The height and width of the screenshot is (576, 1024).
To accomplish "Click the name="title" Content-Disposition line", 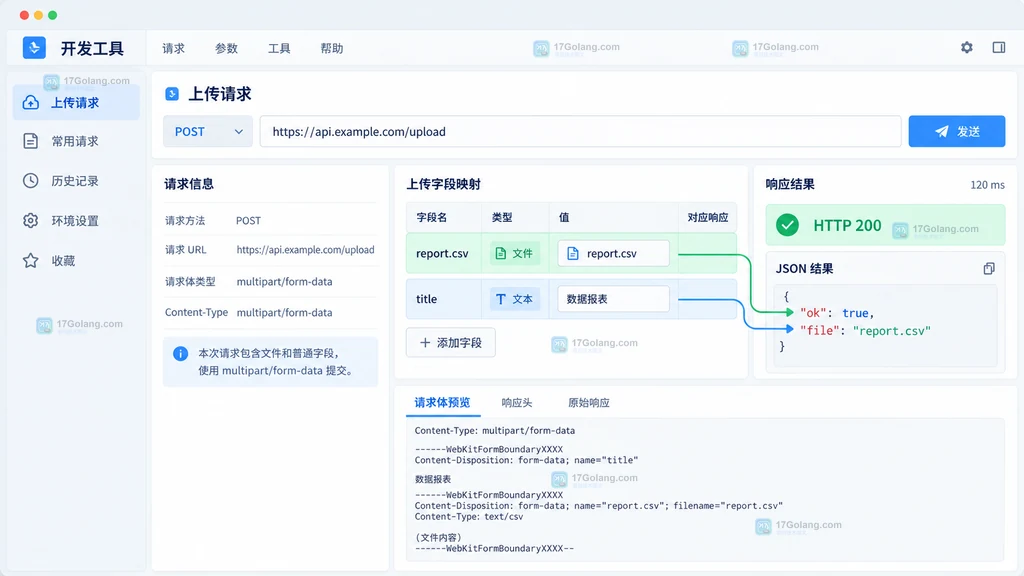I will click(526, 460).
